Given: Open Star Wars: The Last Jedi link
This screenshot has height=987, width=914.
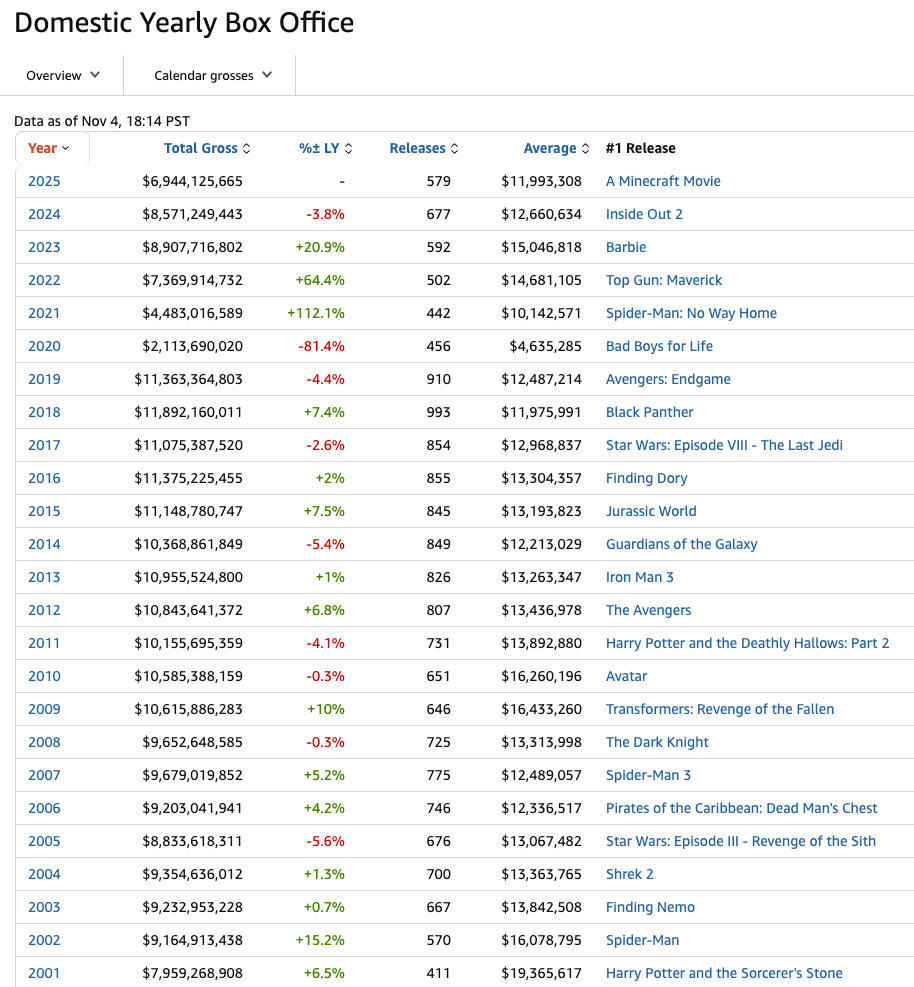Looking at the screenshot, I should (724, 446).
